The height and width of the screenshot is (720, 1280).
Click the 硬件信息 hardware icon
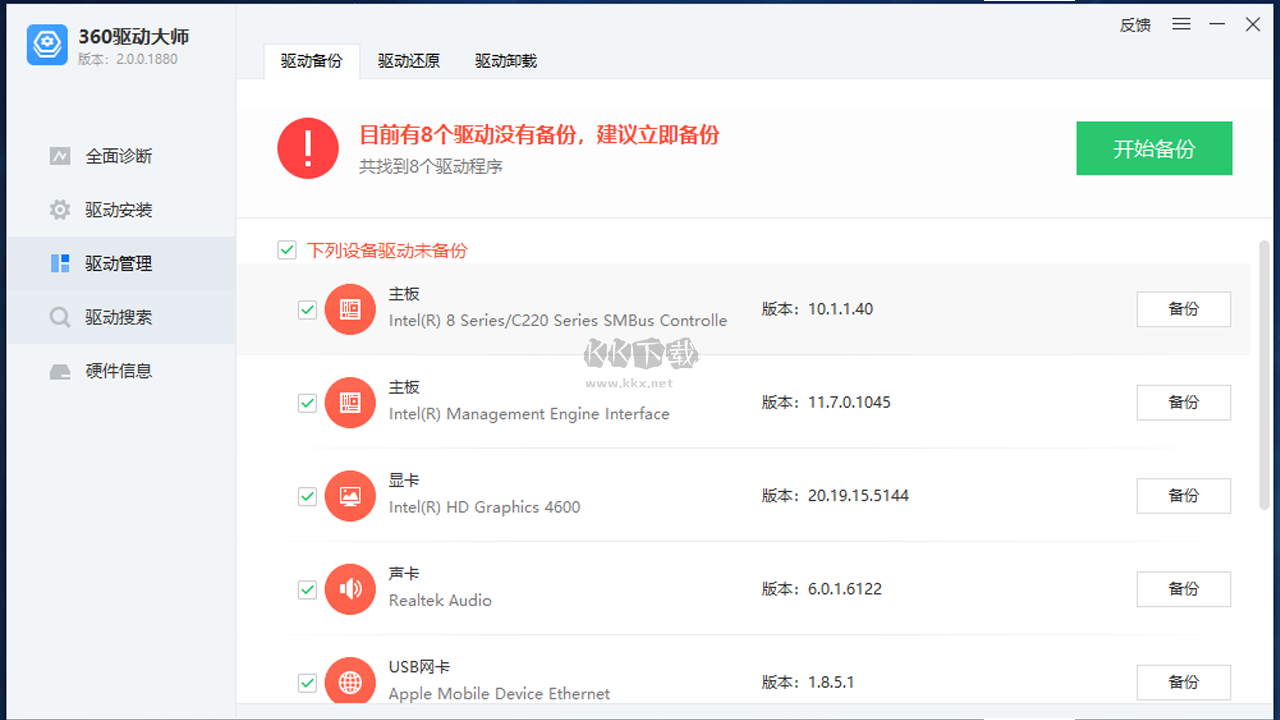tap(60, 371)
